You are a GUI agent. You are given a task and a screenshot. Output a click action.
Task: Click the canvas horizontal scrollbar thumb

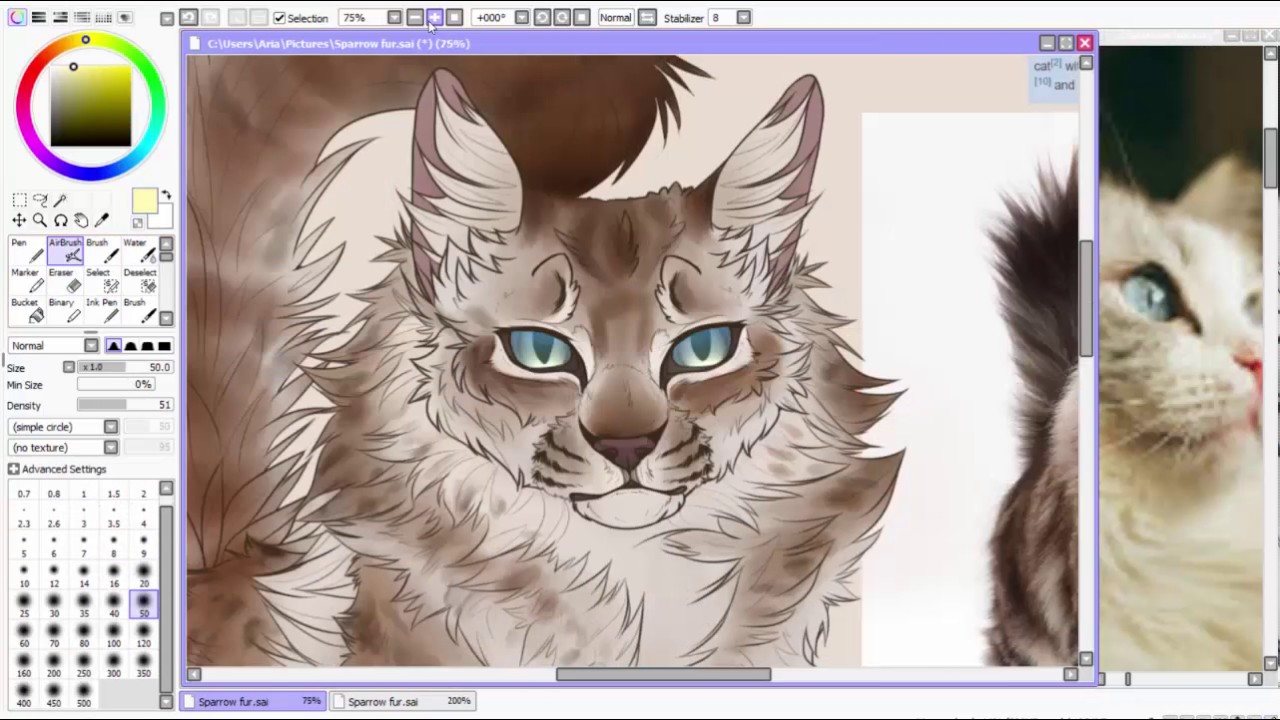click(663, 674)
